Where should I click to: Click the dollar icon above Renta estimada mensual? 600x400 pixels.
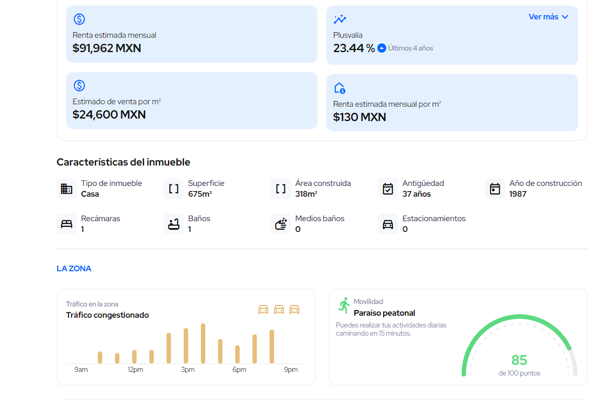(79, 19)
